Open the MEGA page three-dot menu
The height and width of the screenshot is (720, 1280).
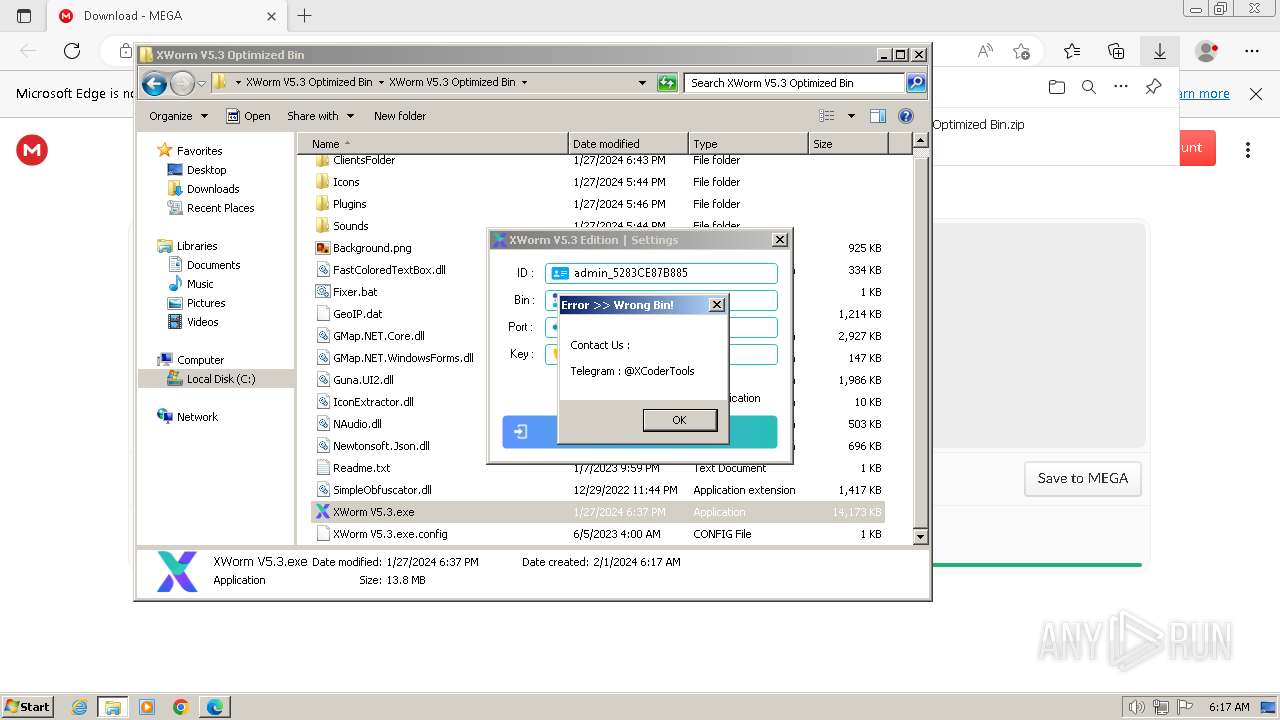click(x=1248, y=150)
